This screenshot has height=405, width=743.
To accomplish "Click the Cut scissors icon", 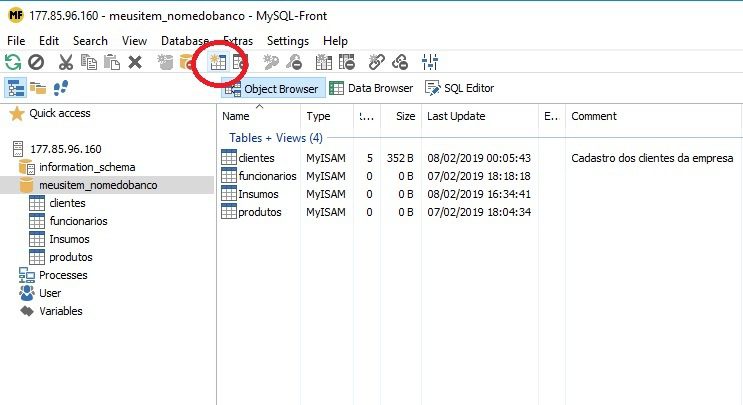I will point(66,62).
